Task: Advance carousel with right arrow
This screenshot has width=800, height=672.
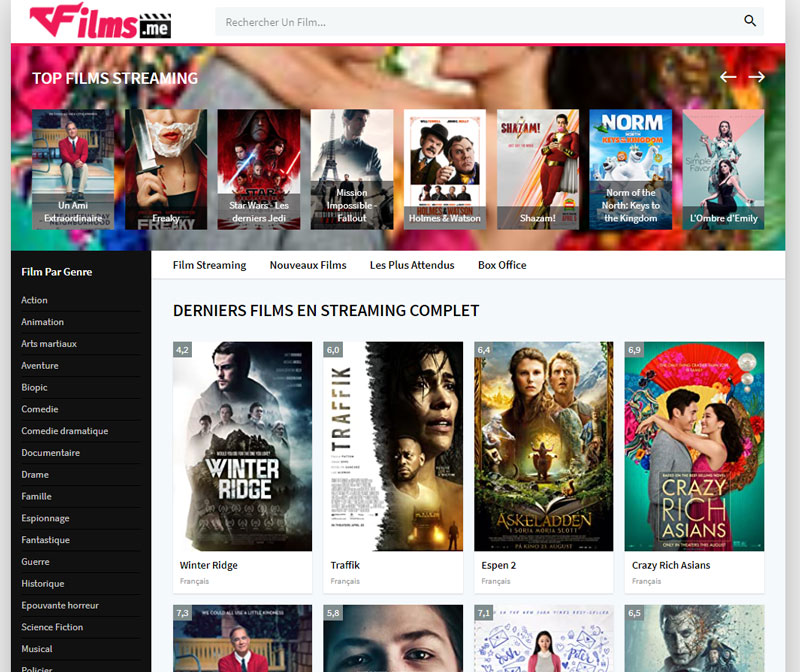Action: [757, 77]
